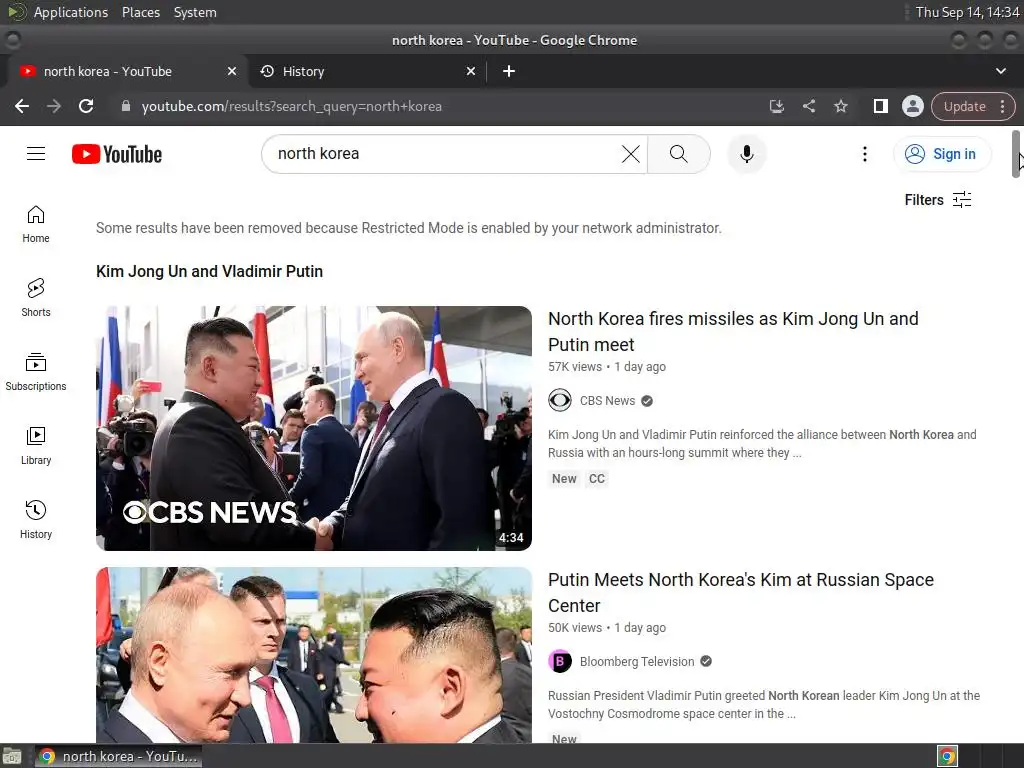1024x768 pixels.
Task: Share this page via the share icon
Action: click(808, 106)
